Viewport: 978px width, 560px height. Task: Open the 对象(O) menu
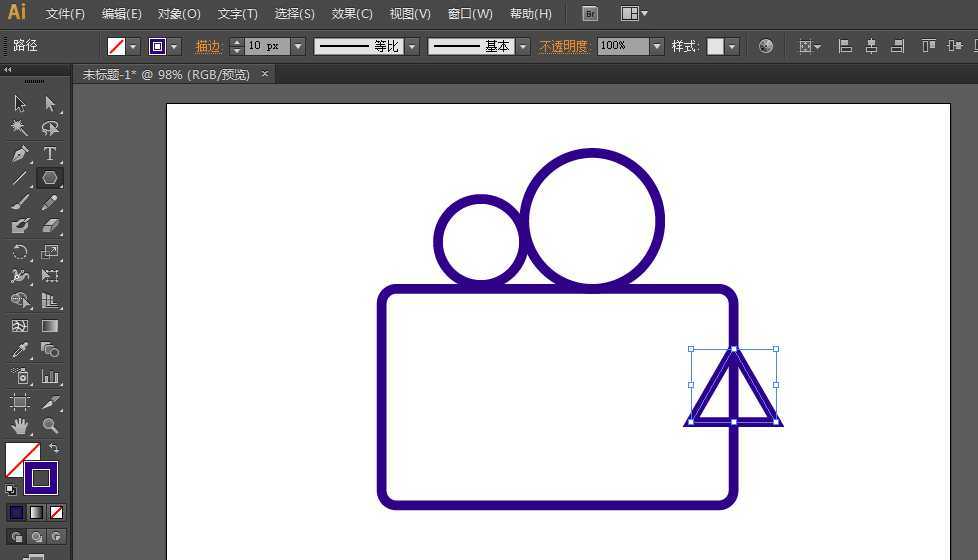tap(179, 14)
